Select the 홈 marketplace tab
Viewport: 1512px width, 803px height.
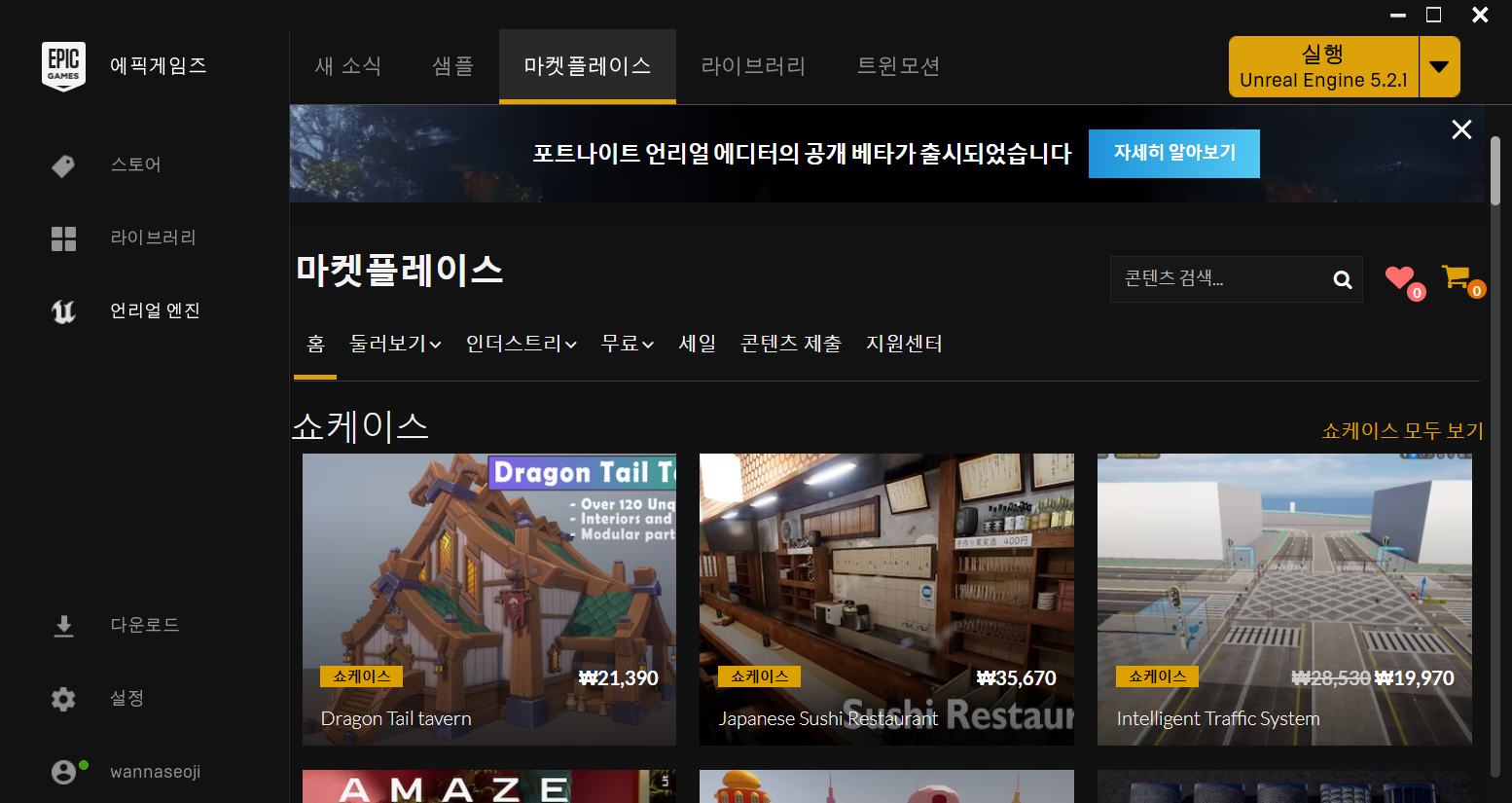click(x=315, y=344)
